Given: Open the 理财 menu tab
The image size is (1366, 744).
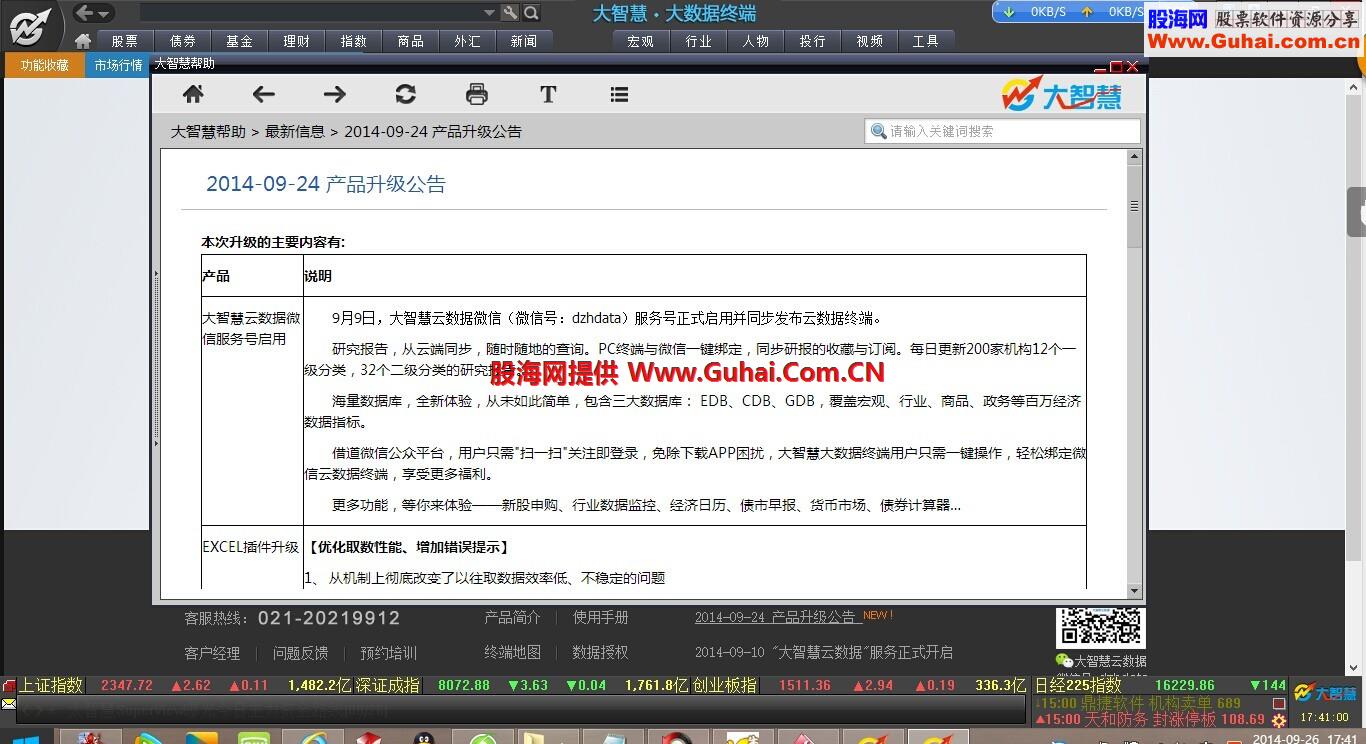Looking at the screenshot, I should click(x=297, y=41).
